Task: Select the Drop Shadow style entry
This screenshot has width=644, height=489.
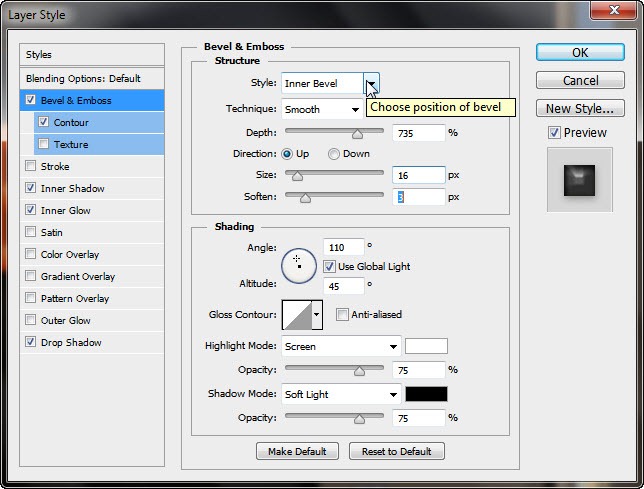Action: pyautogui.click(x=70, y=343)
